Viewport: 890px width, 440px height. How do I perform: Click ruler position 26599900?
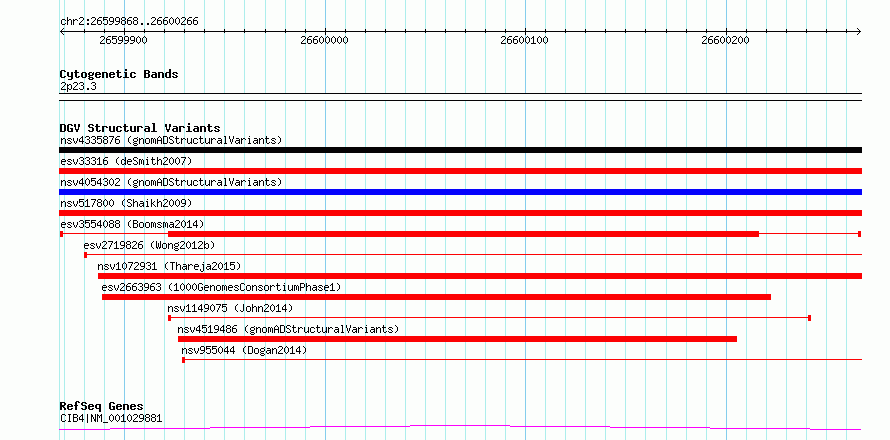click(x=123, y=40)
